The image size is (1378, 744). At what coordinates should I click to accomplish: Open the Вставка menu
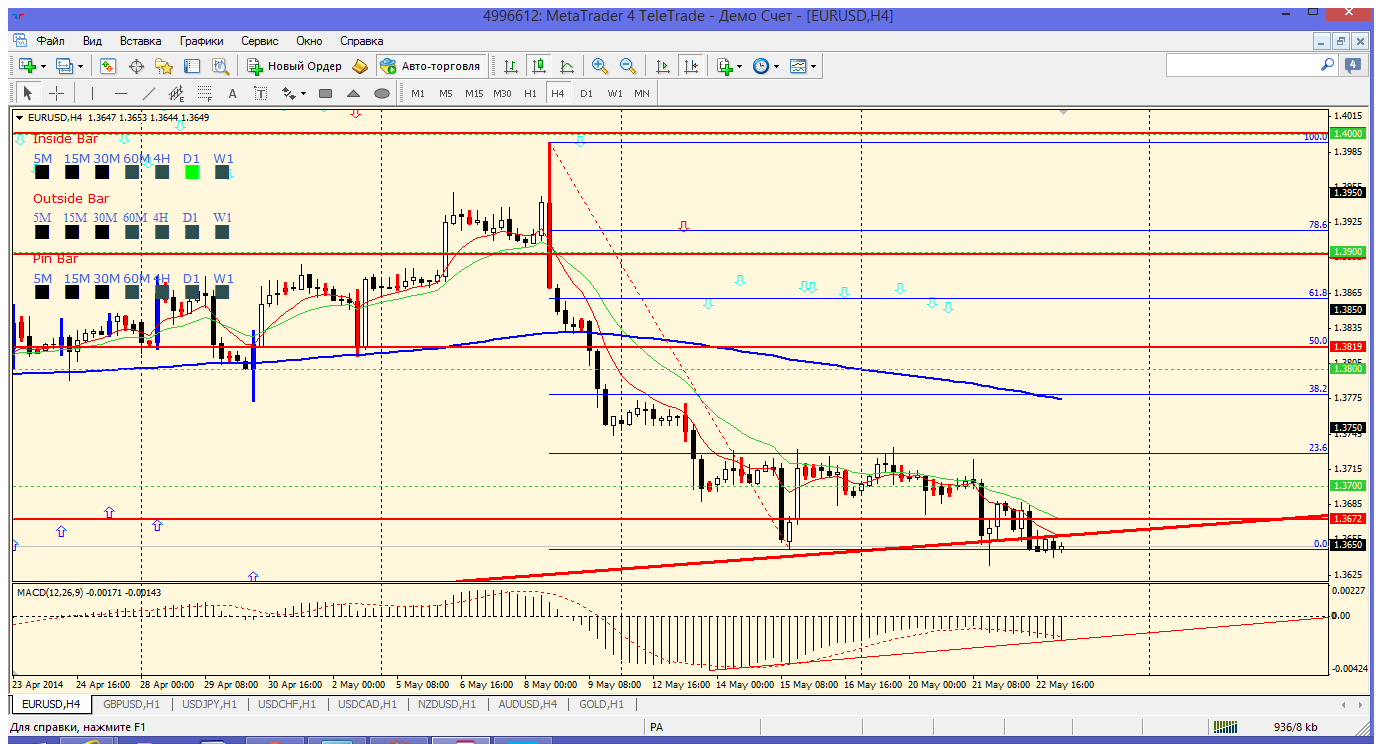pyautogui.click(x=140, y=41)
